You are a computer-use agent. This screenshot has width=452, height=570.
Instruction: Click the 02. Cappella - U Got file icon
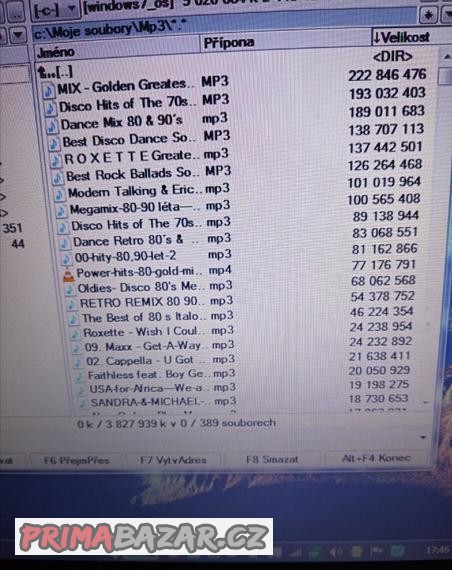(78, 362)
